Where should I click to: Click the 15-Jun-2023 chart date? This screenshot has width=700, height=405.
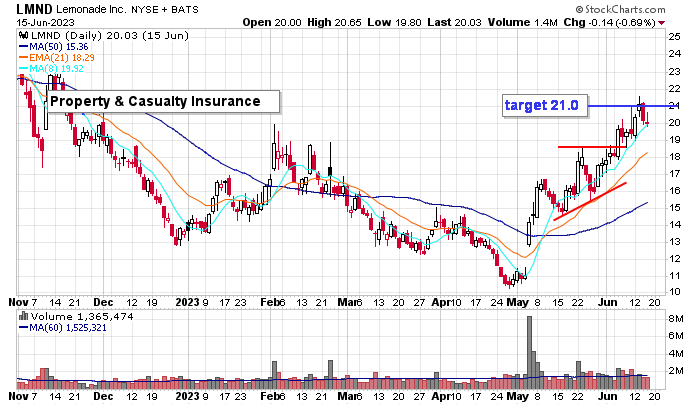tap(46, 22)
